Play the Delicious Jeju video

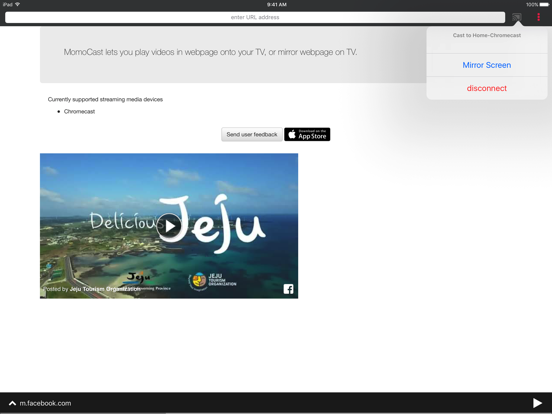click(x=169, y=226)
